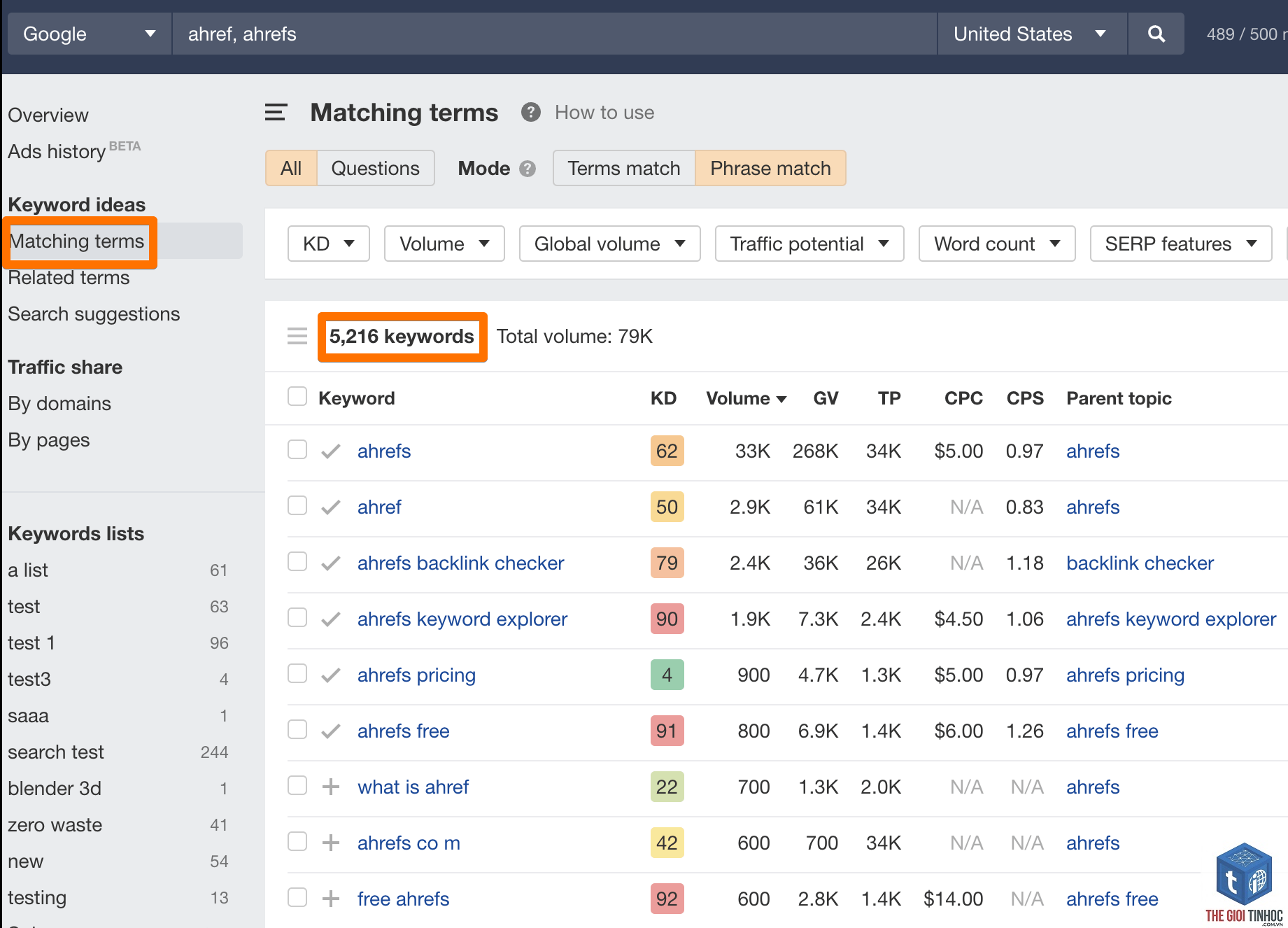This screenshot has height=928, width=1288.
Task: Open the Volume filter dropdown
Action: click(444, 244)
